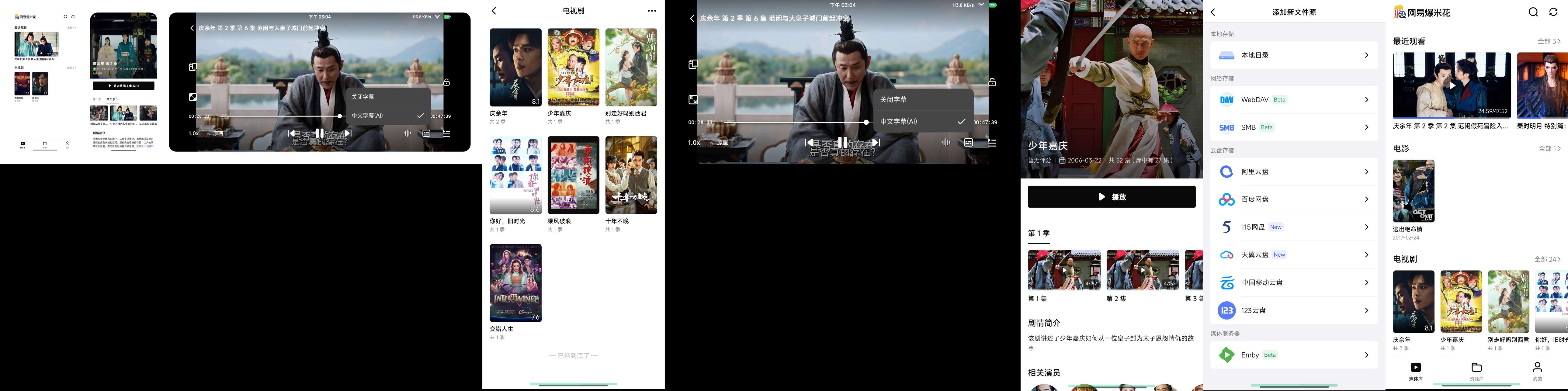Switch to 媒体库 tab in full-size home screen
This screenshot has height=391, width=1568.
1416,371
